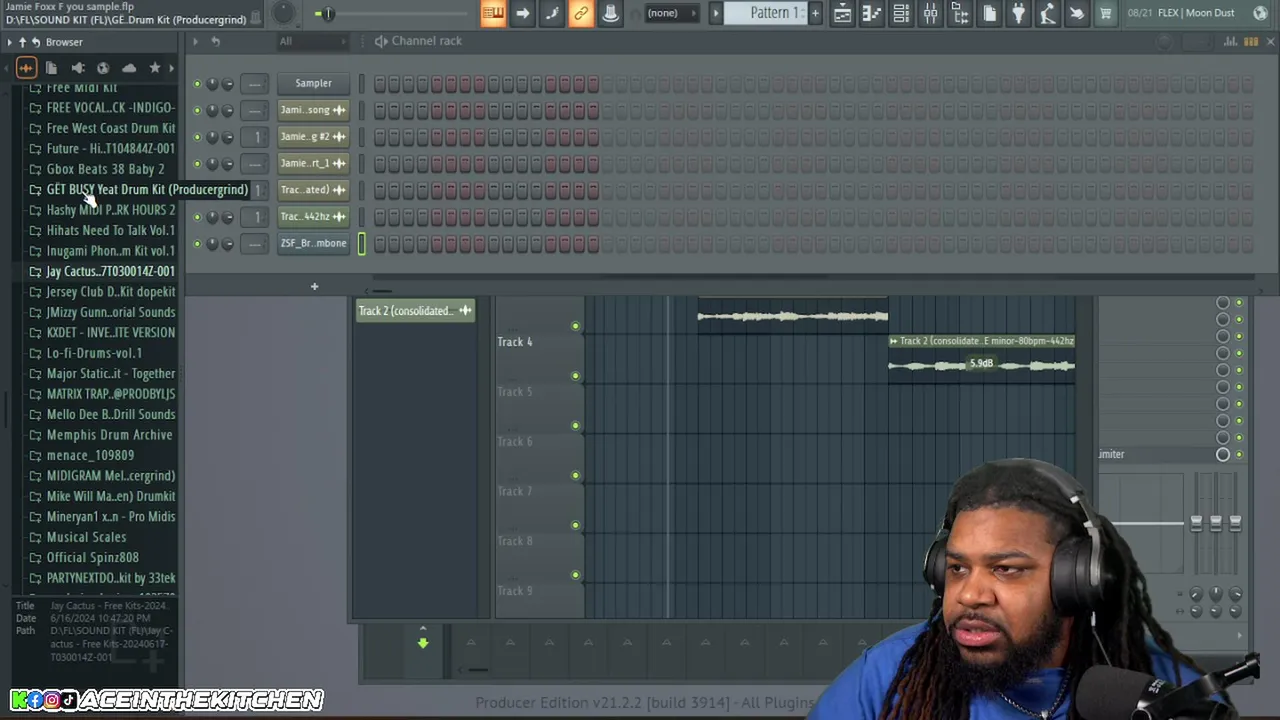Open the Mixer view icon
The image size is (1280, 720).
[930, 13]
